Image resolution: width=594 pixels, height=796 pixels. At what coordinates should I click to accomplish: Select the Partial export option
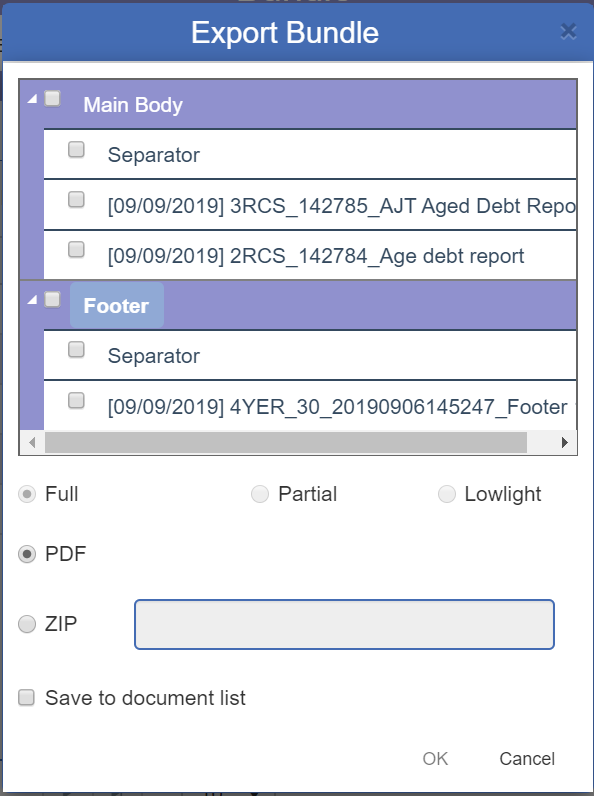pos(260,494)
